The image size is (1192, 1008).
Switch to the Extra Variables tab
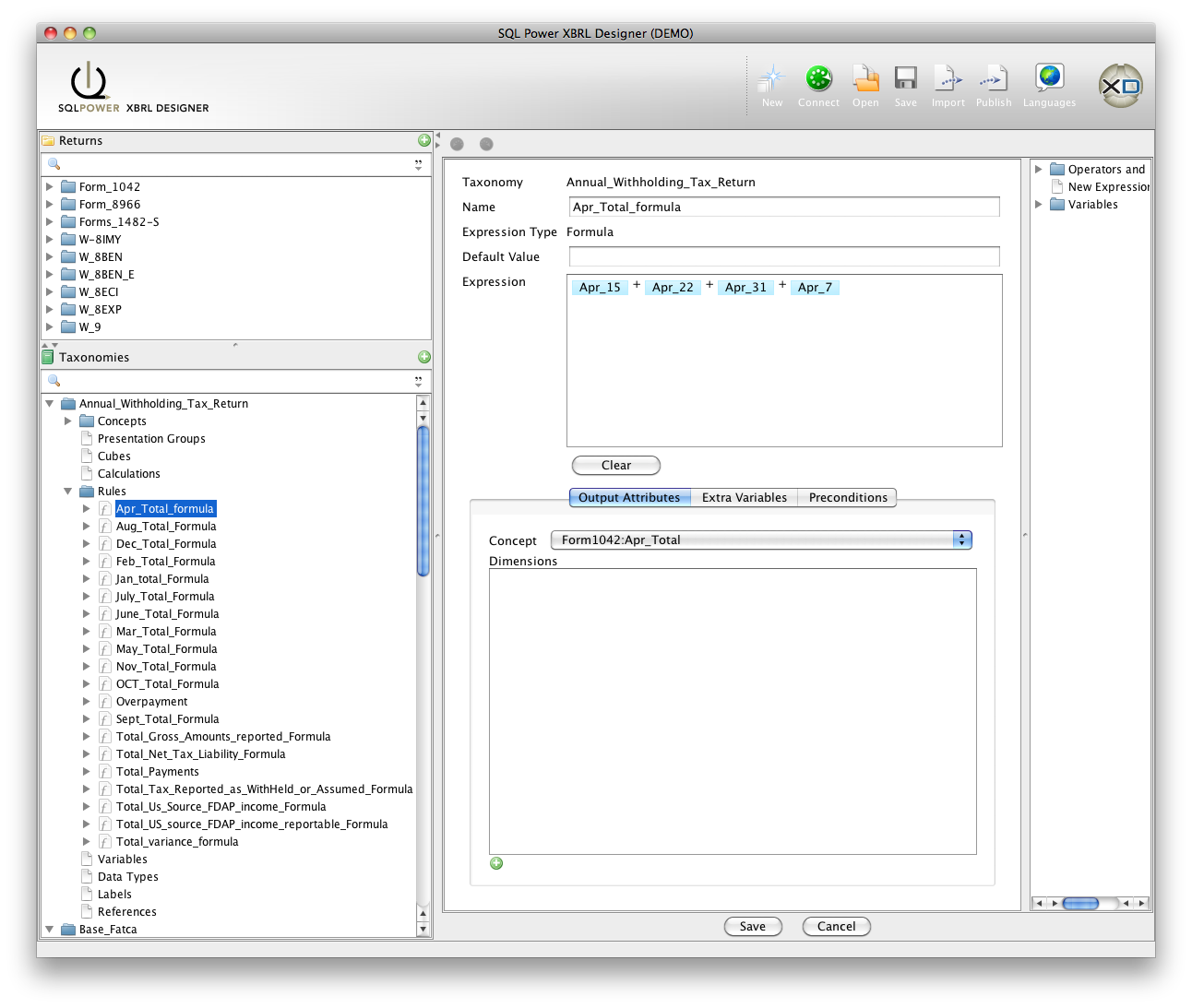744,497
